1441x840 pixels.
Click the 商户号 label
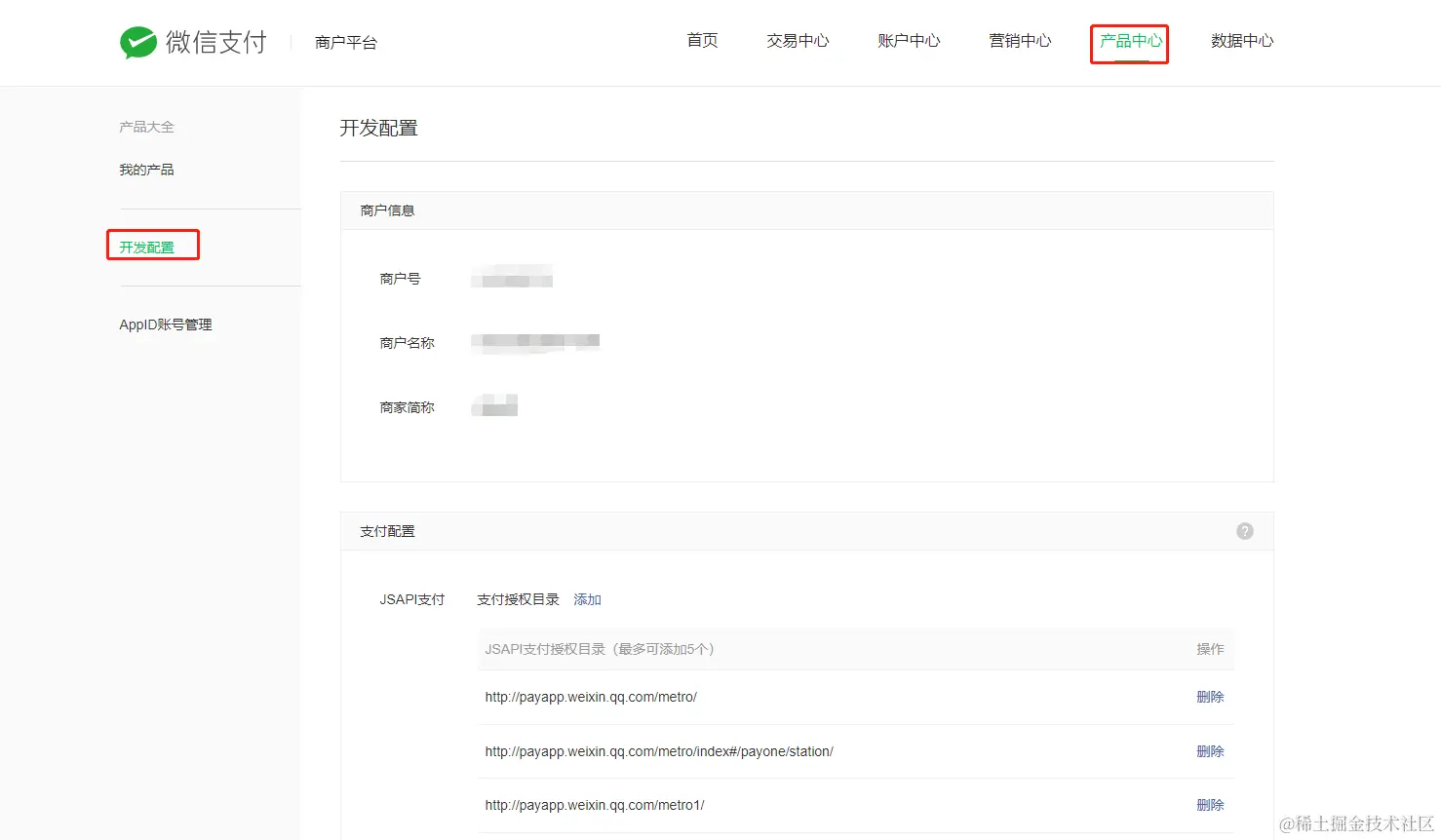tap(400, 279)
